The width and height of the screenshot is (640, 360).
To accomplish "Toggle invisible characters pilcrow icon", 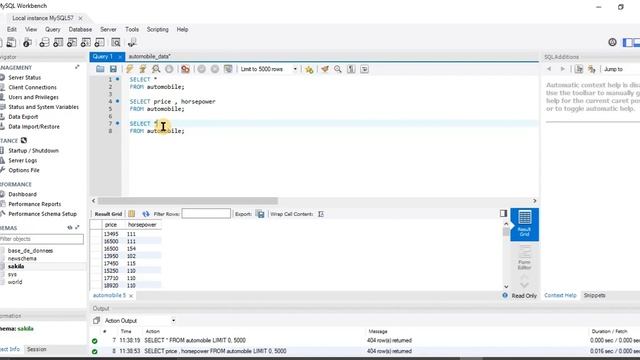I will point(351,69).
